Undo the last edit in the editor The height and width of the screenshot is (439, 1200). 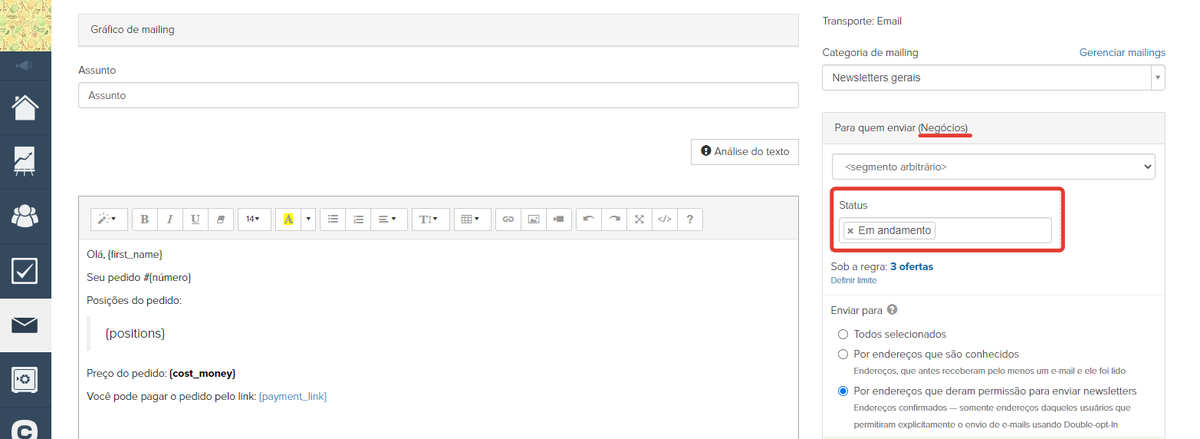click(589, 218)
